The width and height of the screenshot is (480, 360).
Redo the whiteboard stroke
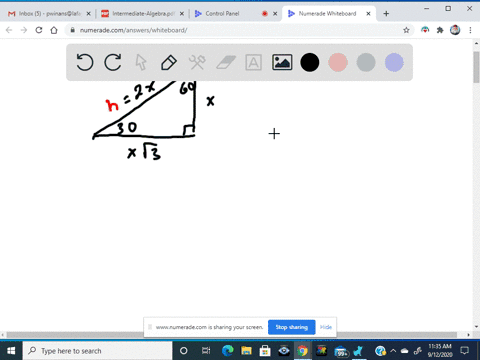pyautogui.click(x=113, y=62)
